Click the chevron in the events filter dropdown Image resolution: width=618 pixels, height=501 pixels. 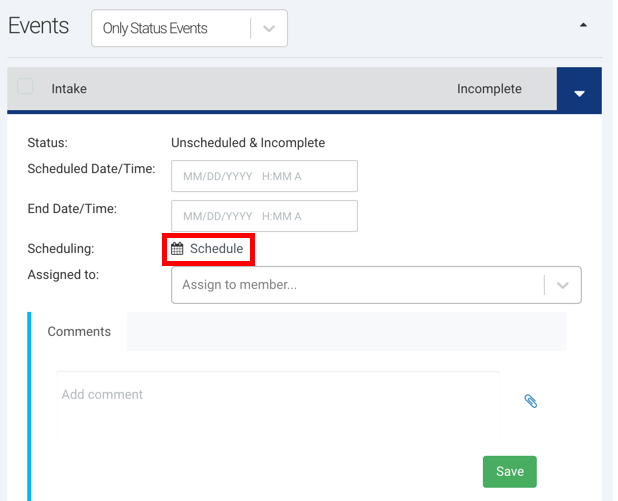(x=268, y=29)
